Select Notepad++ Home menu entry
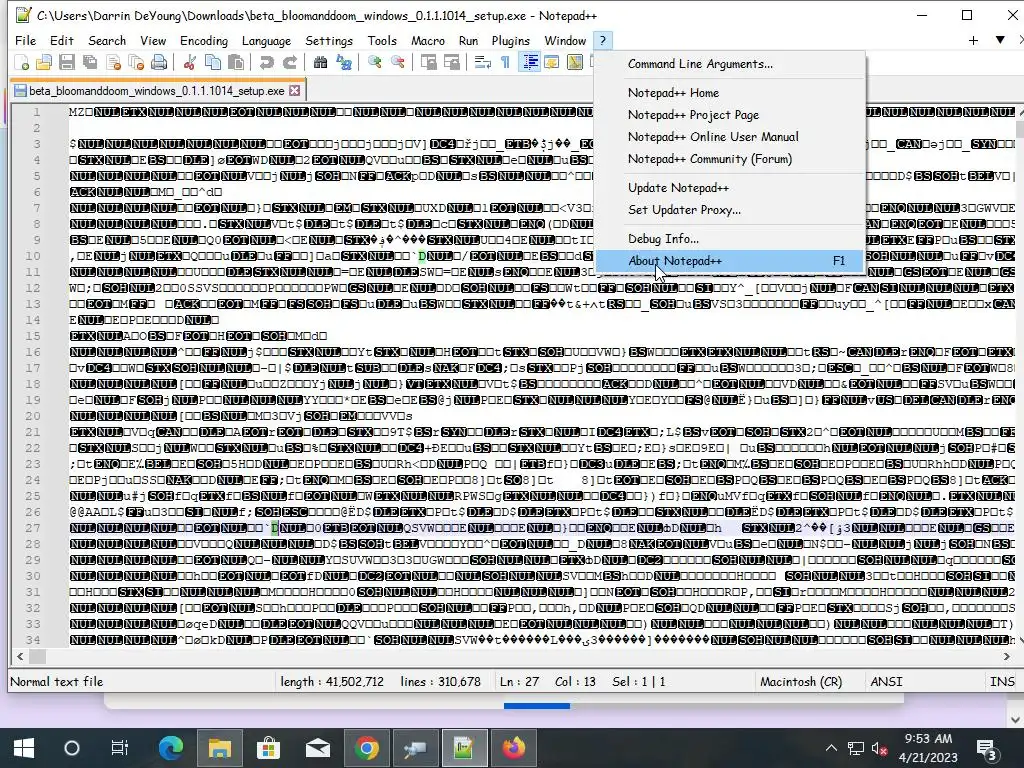 [730, 93]
